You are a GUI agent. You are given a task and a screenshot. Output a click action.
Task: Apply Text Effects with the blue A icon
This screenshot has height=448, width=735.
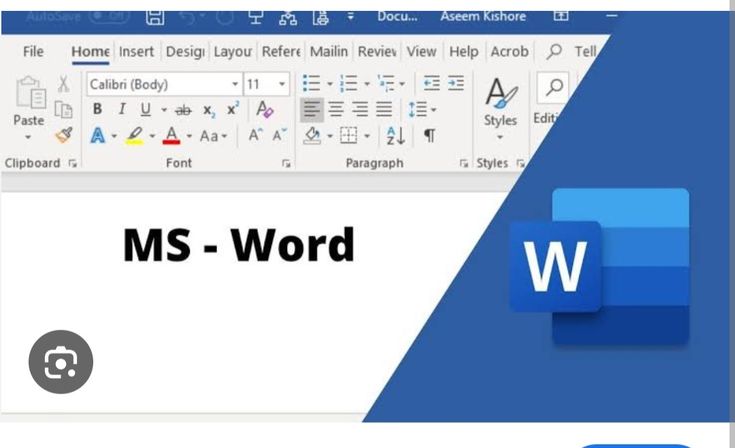pos(98,136)
